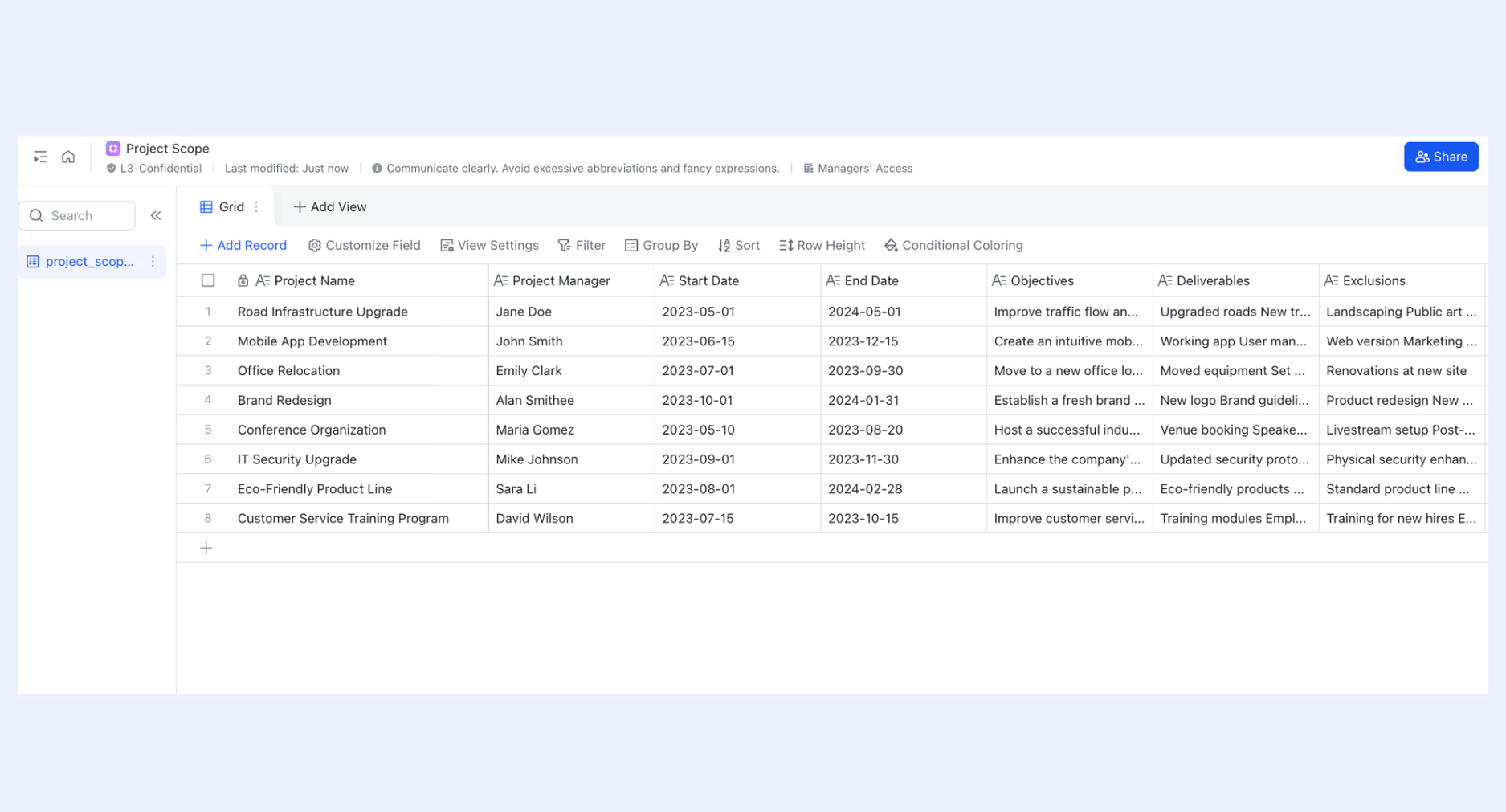This screenshot has height=812, width=1506.
Task: Open Group By options
Action: (x=661, y=245)
